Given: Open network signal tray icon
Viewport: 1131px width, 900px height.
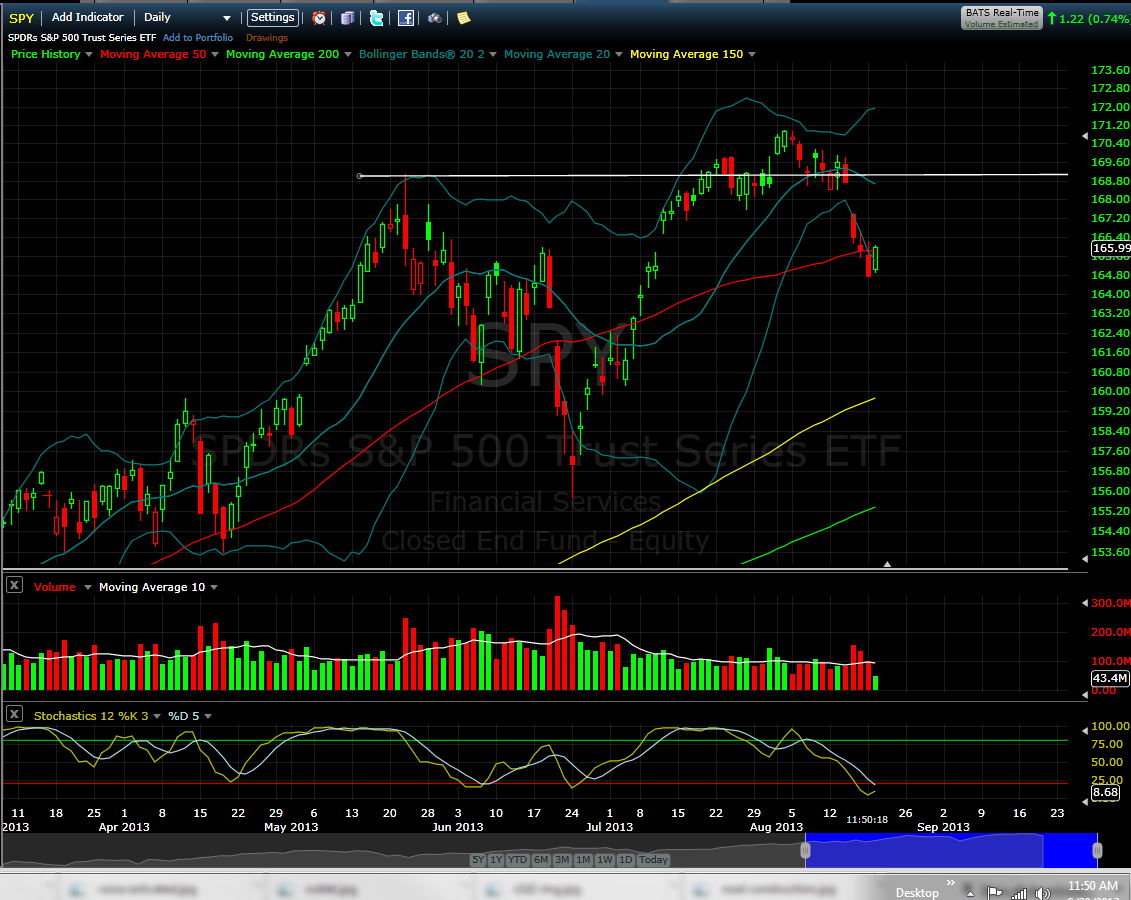Looking at the screenshot, I should 1018,894.
